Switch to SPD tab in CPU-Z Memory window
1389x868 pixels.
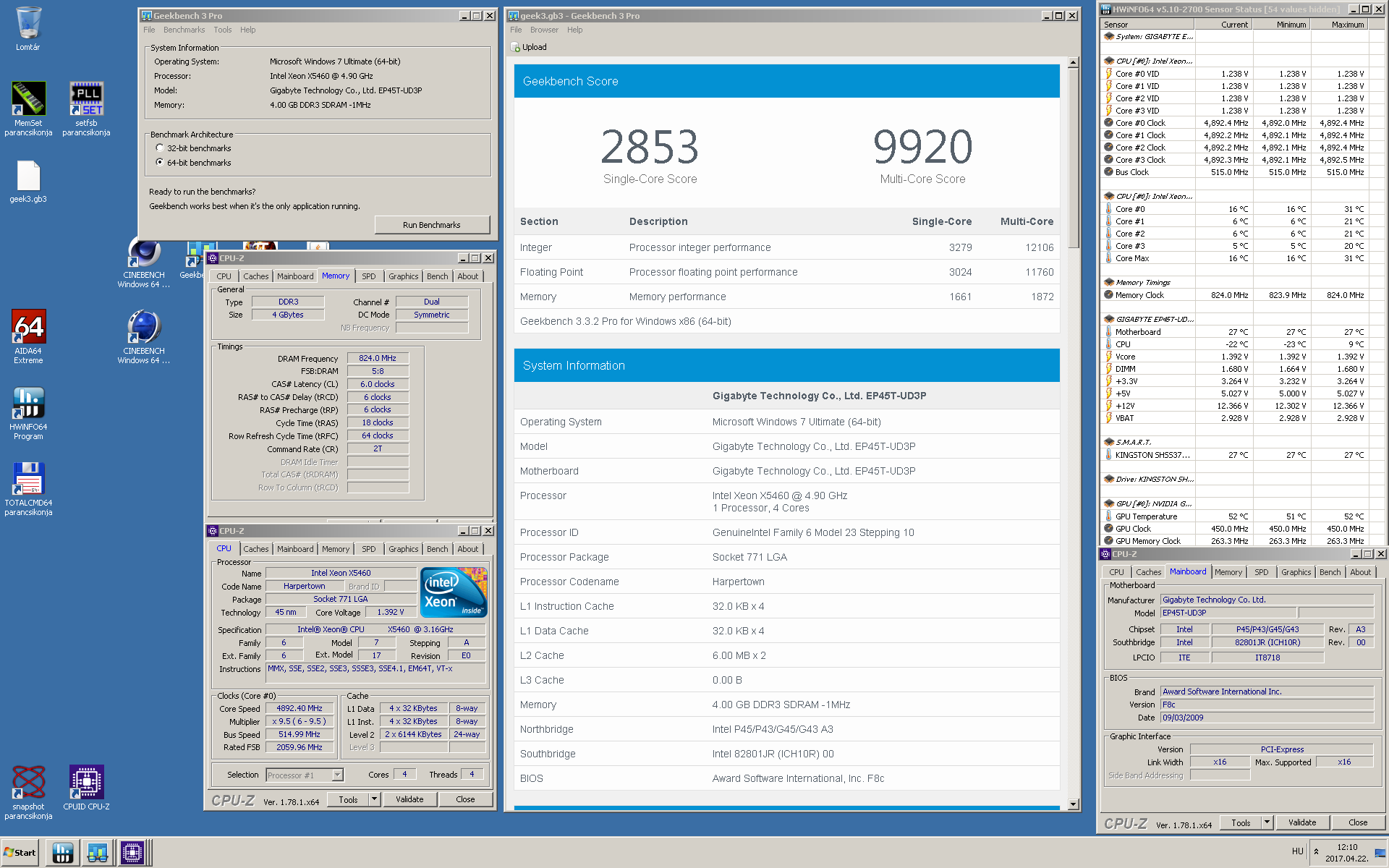(369, 276)
